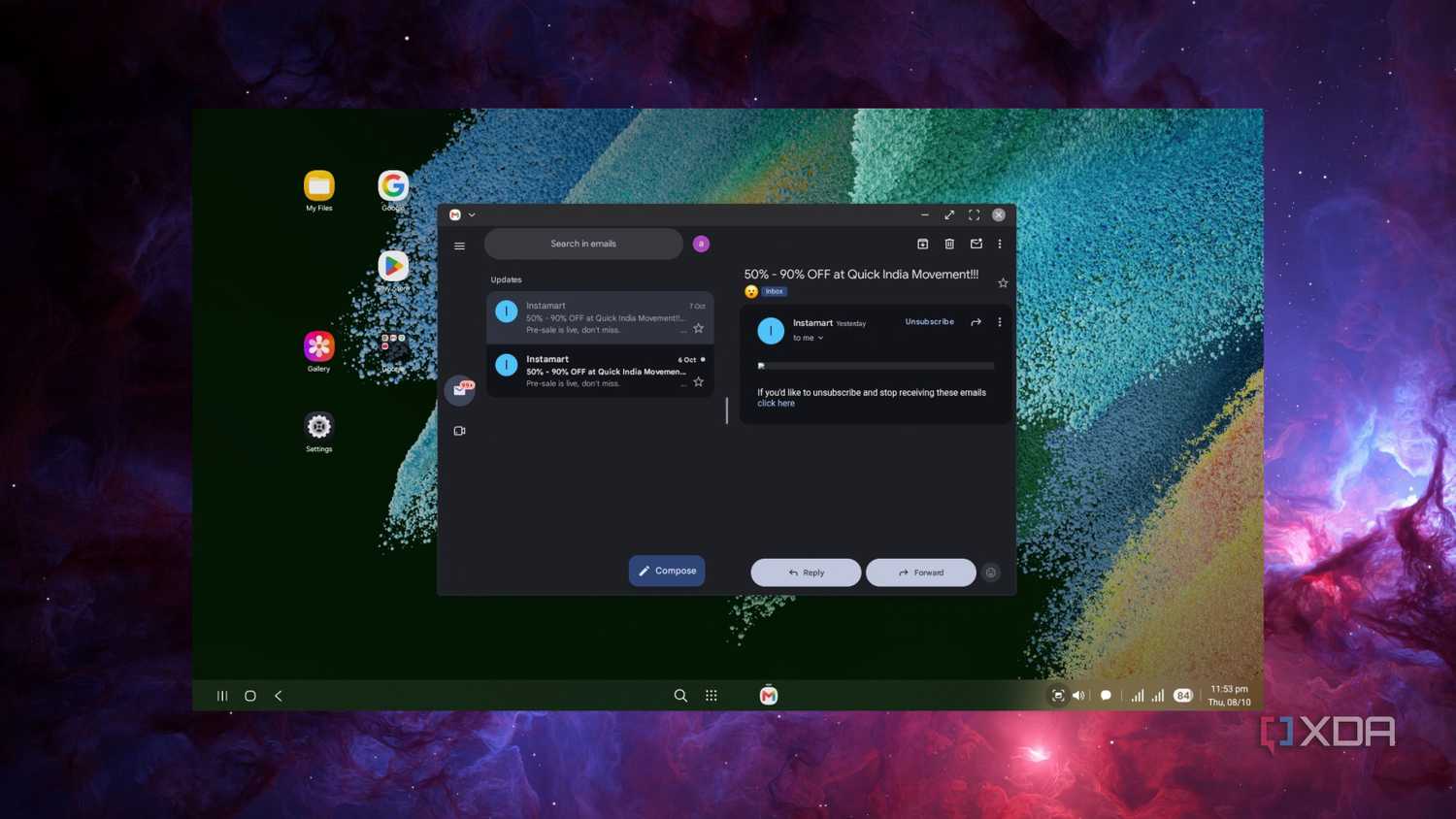Open the volume control in the system tray
1456x819 pixels.
[x=1078, y=696]
